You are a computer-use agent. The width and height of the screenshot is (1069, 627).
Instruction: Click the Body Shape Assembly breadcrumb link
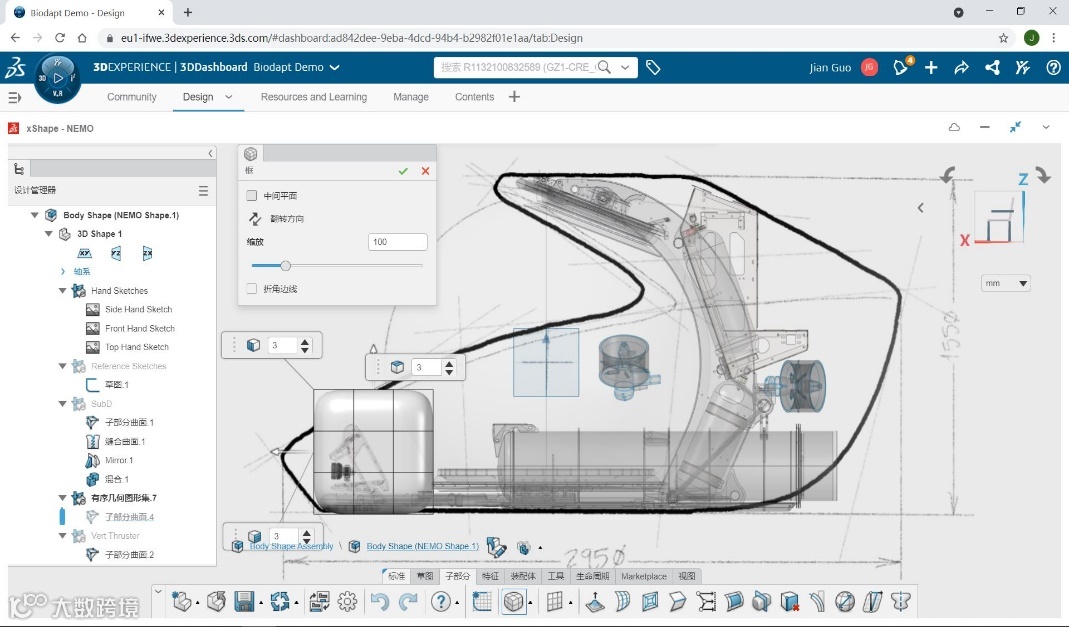(291, 547)
